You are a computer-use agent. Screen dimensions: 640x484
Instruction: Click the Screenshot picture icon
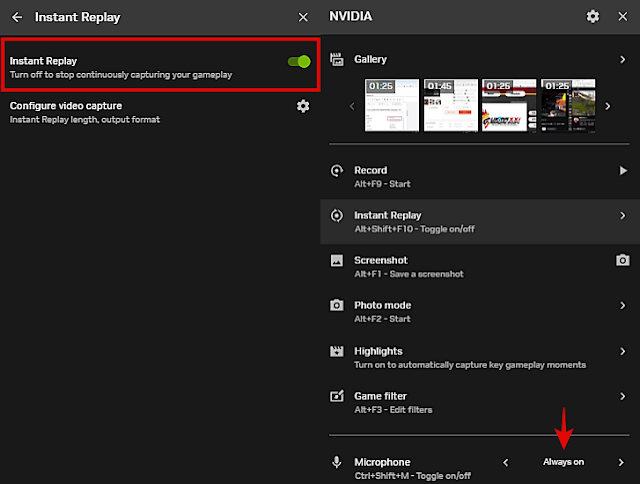[x=337, y=260]
